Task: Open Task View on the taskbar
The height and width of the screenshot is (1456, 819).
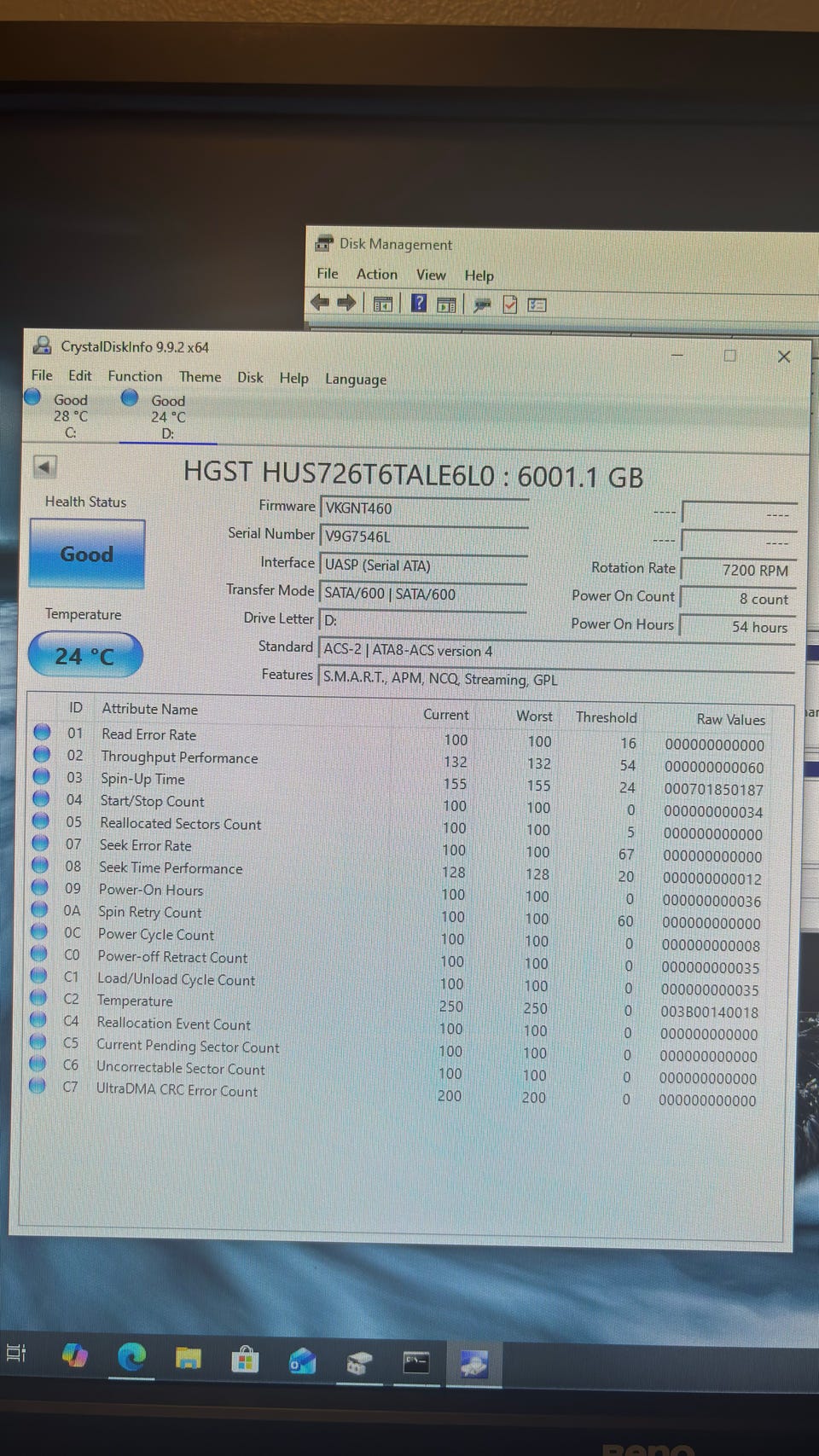Action: tap(16, 1353)
